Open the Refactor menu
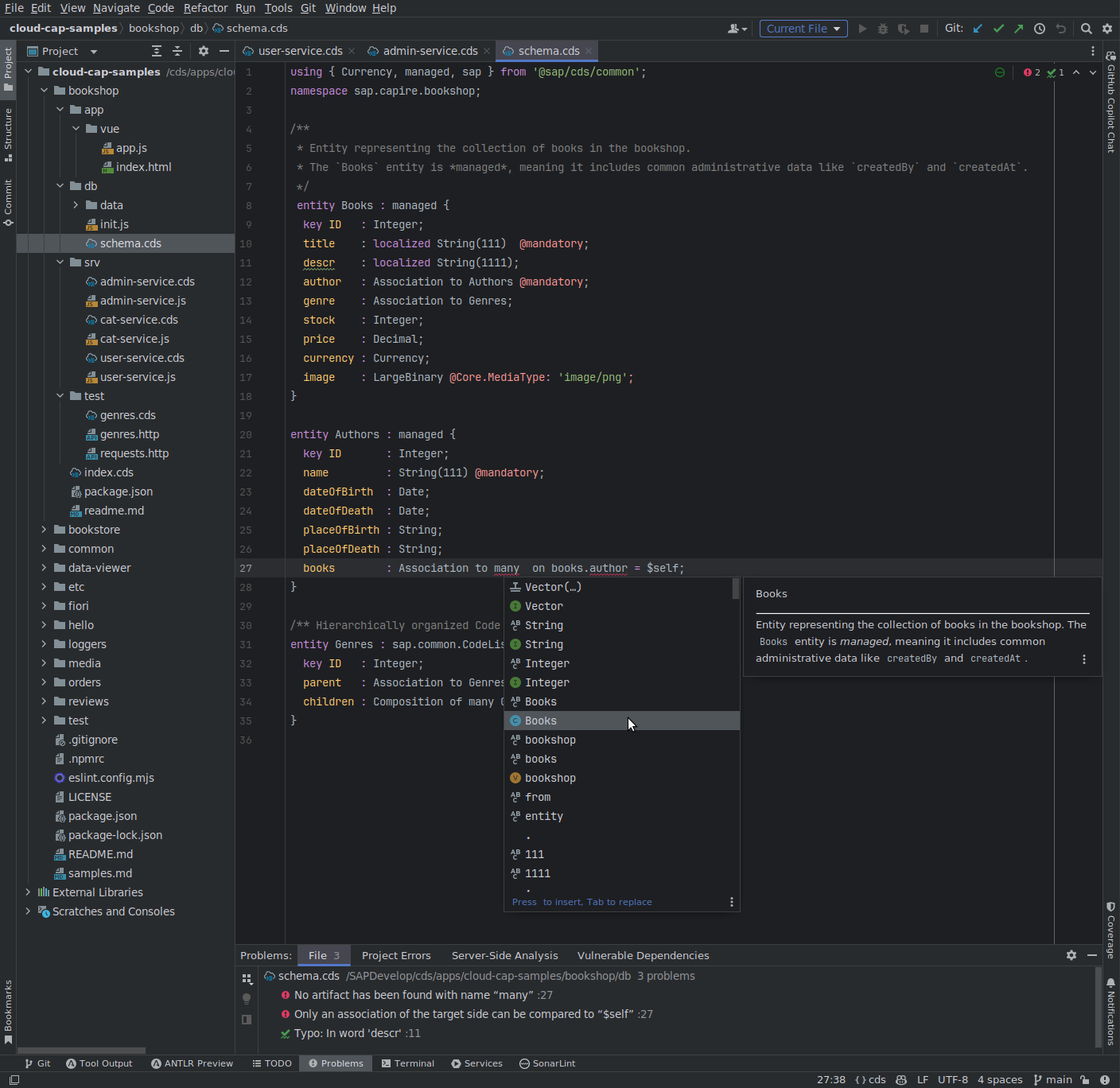 point(205,8)
